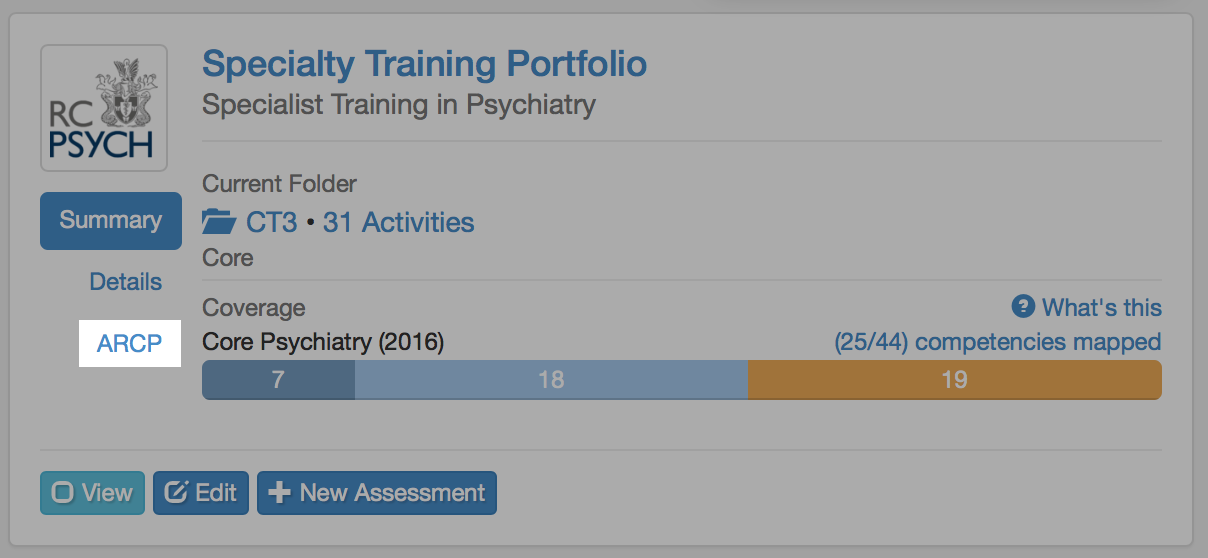Click the question mark help icon
The image size is (1208, 558).
click(x=1022, y=307)
